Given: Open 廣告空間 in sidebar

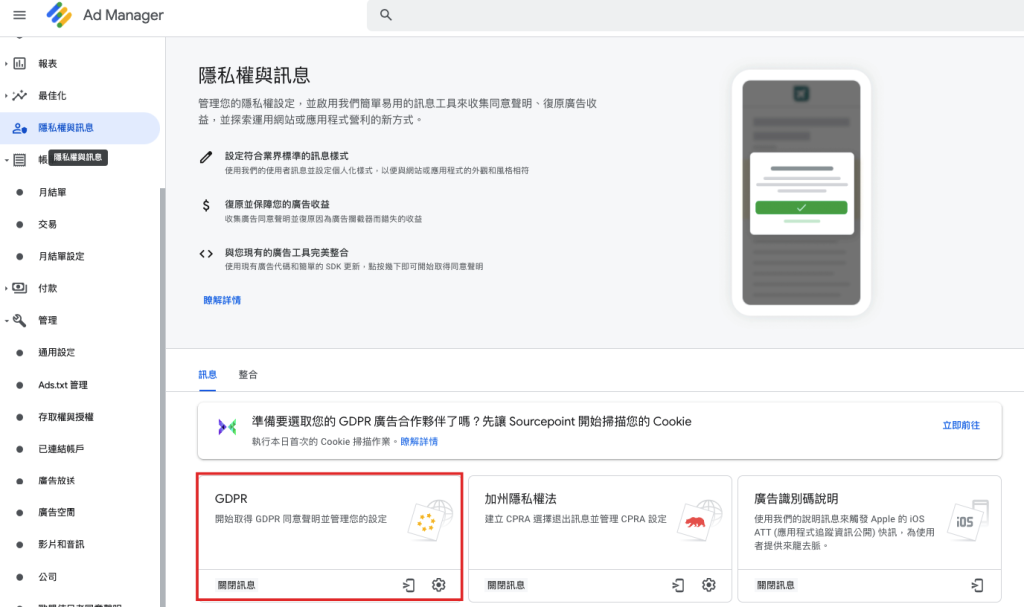Looking at the screenshot, I should [x=56, y=512].
